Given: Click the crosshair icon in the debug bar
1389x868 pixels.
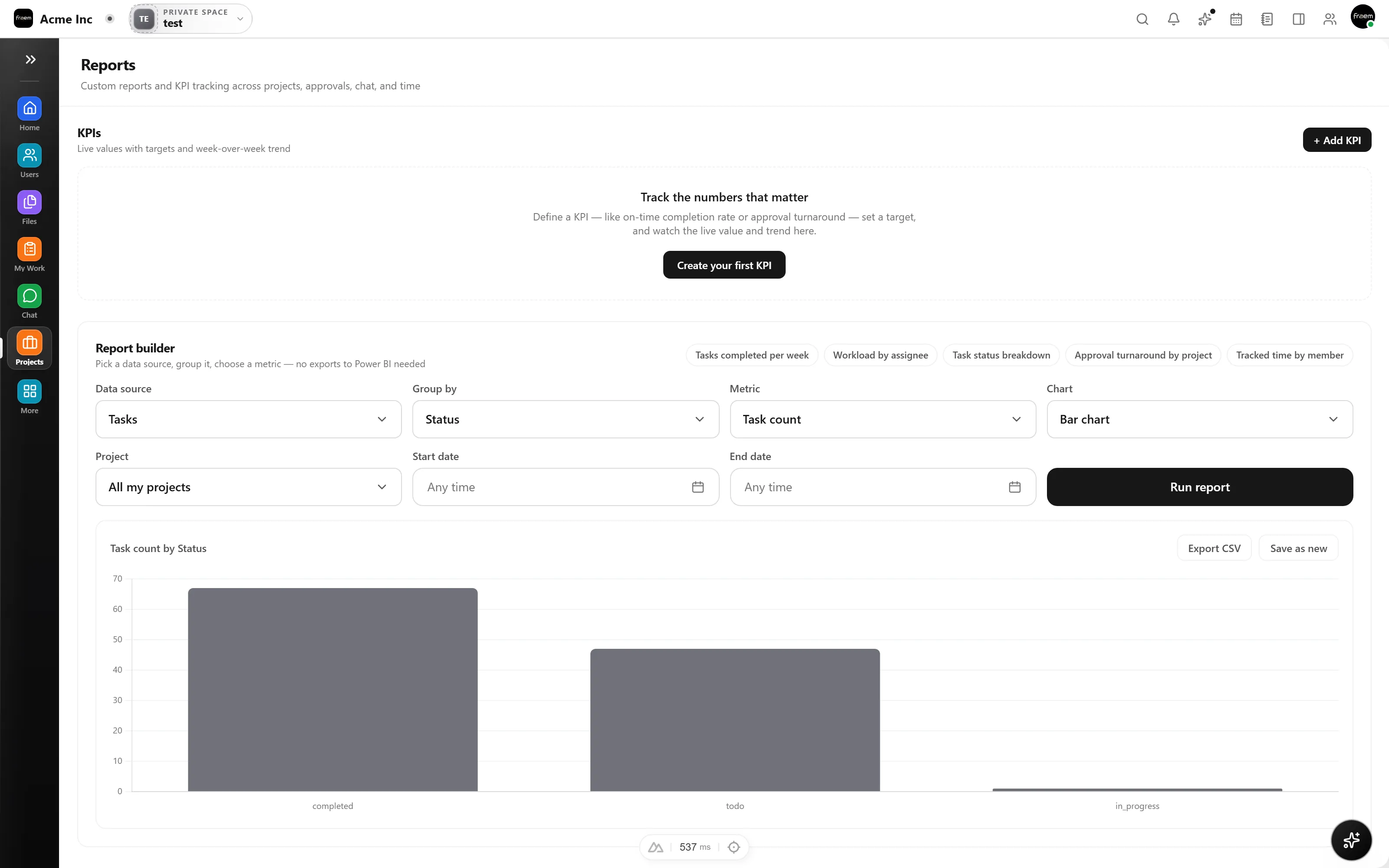Looking at the screenshot, I should click(x=734, y=847).
